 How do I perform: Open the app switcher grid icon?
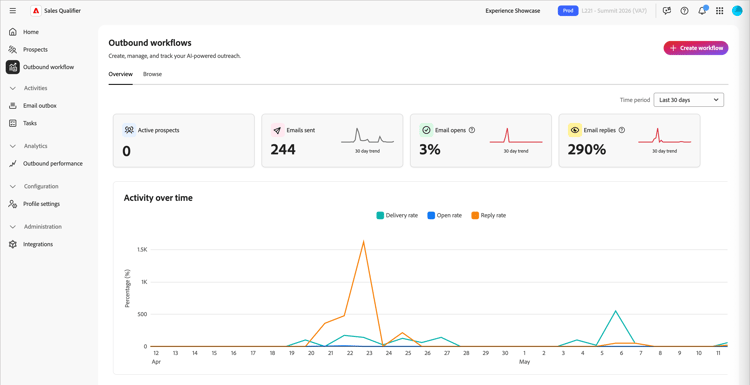[x=719, y=11]
